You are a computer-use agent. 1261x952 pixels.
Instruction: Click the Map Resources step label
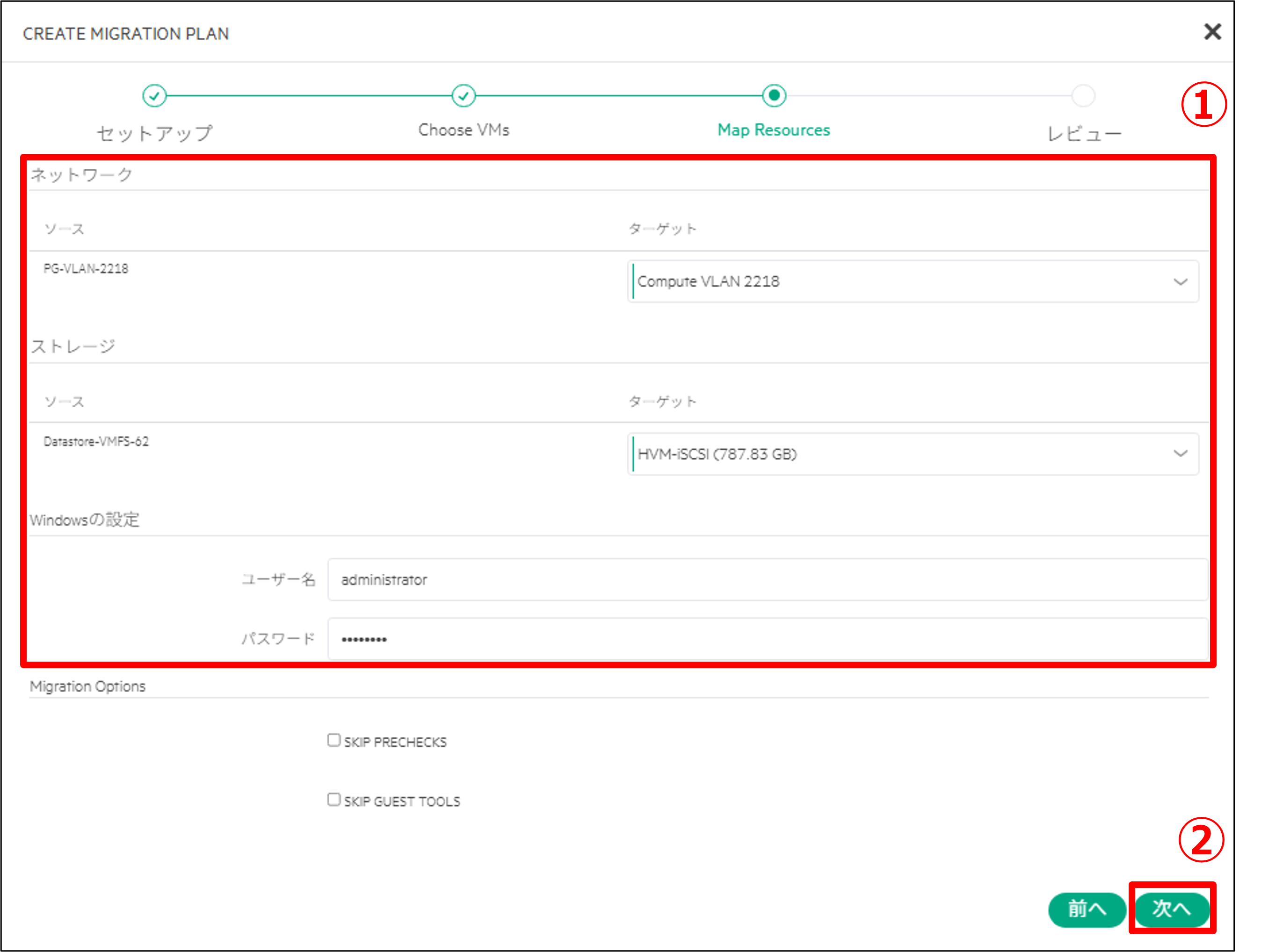tap(774, 130)
